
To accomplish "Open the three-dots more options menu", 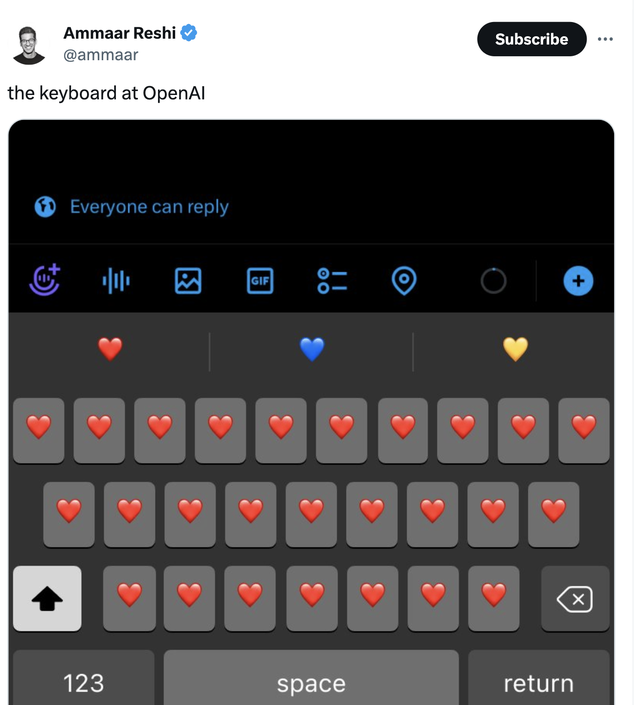I will (x=605, y=39).
